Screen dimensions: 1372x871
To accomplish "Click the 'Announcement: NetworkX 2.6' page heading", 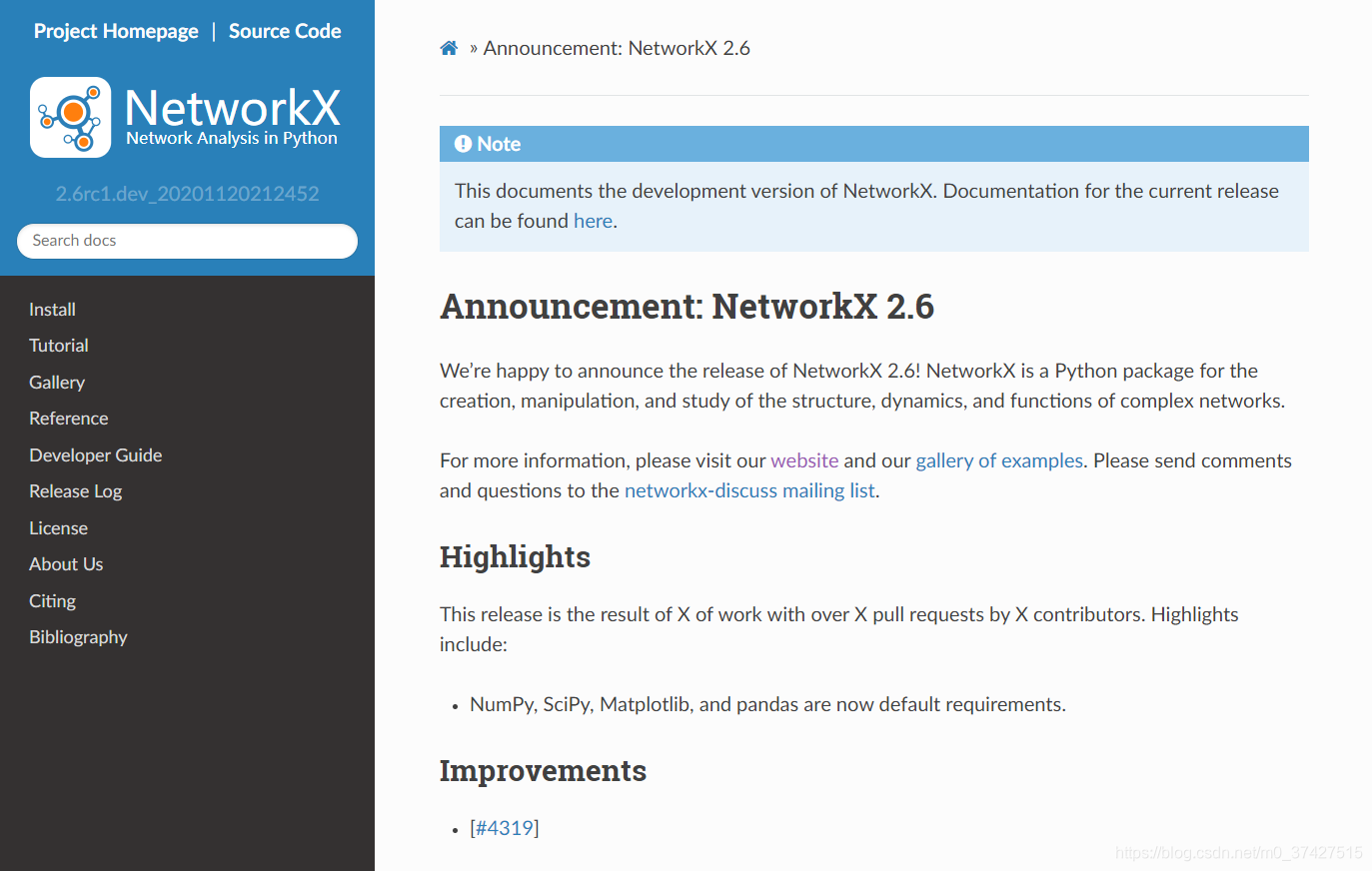I will pos(686,307).
